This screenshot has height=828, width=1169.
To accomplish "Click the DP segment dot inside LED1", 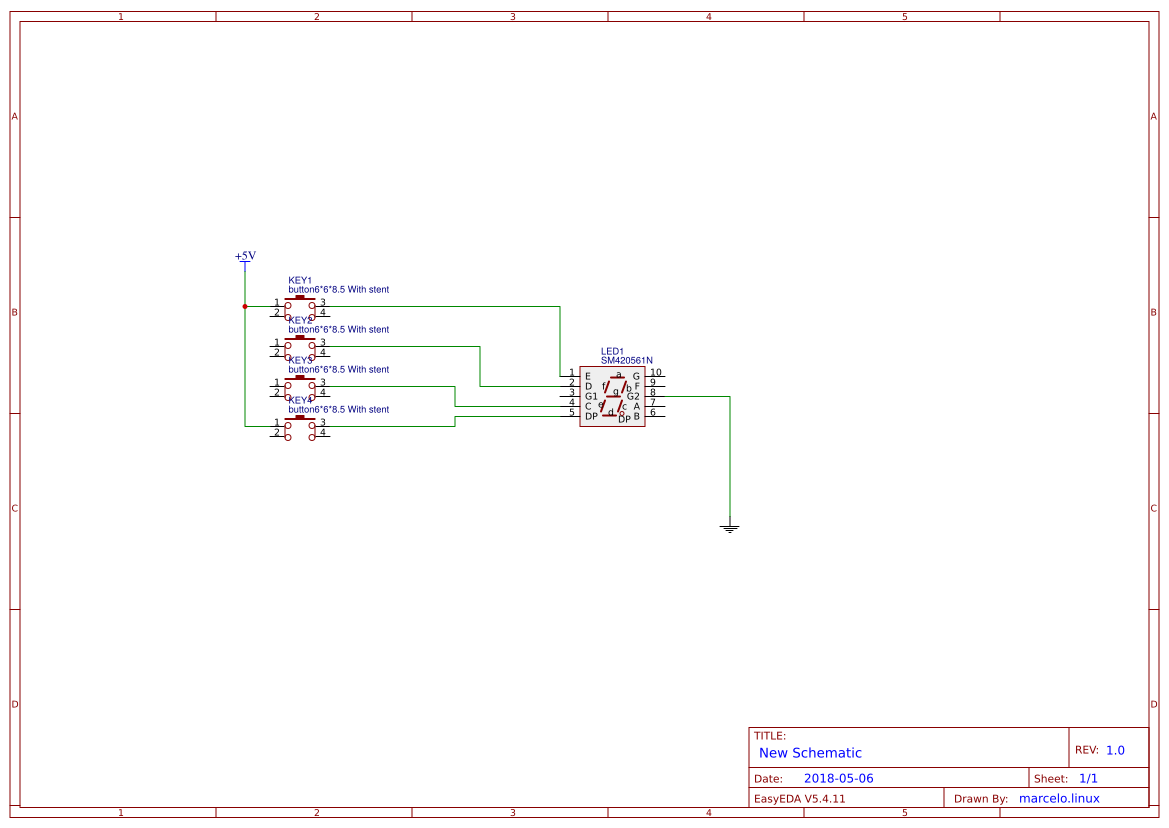I will [622, 415].
